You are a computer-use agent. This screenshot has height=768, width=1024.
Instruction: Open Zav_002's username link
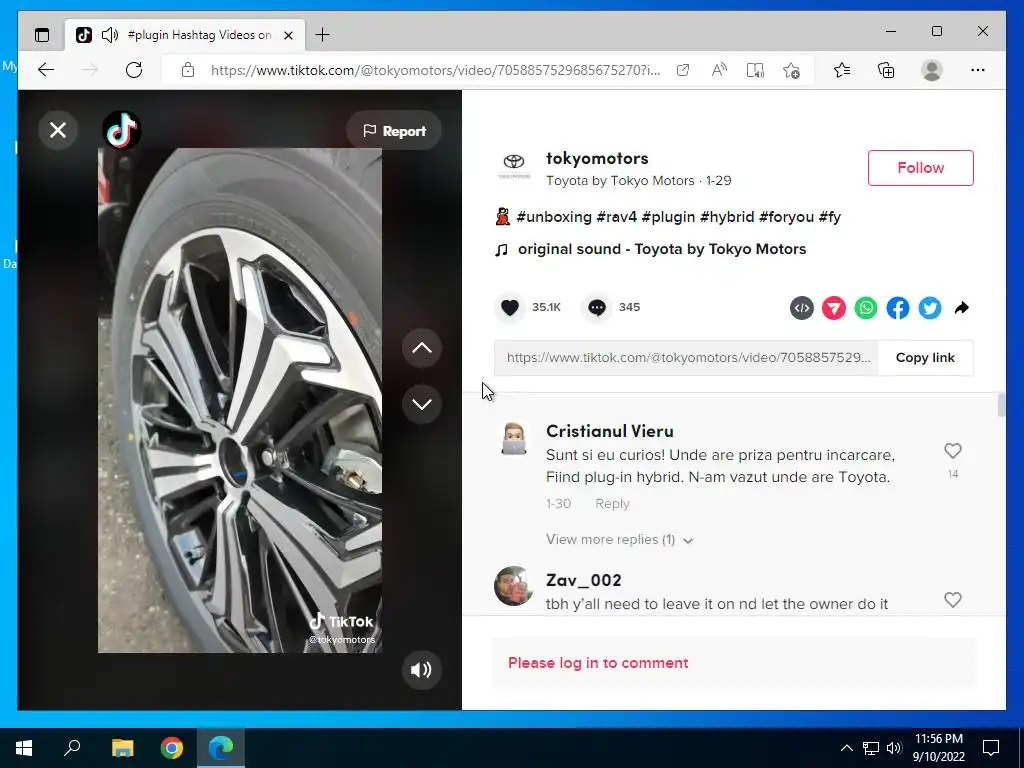tap(583, 581)
